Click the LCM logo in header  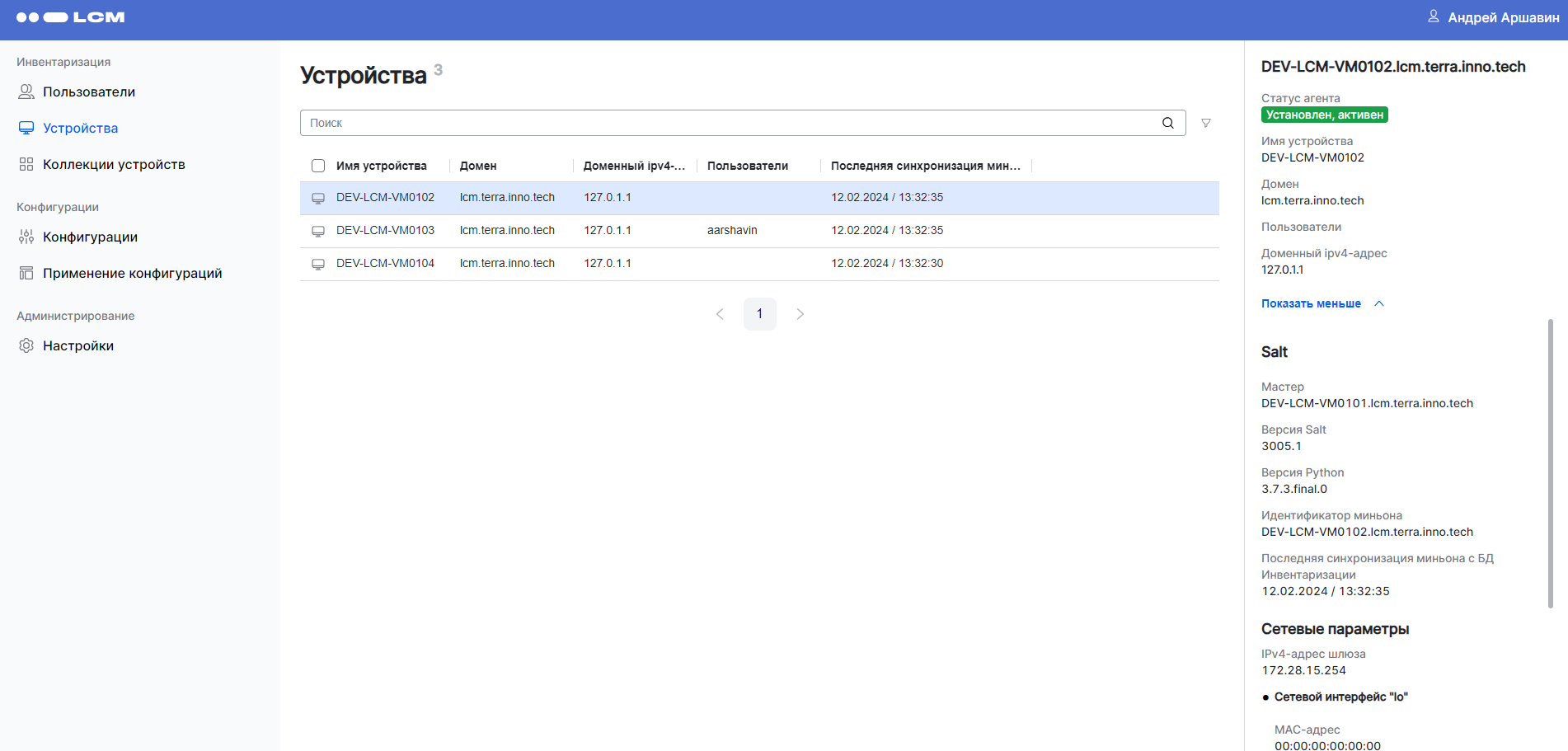point(71,17)
